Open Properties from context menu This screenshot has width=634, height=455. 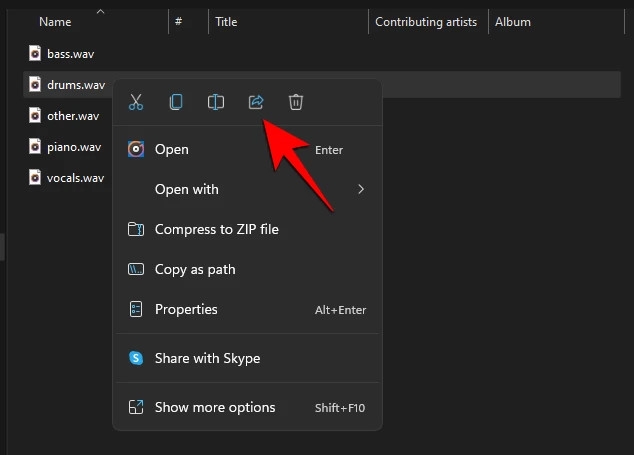(247, 309)
